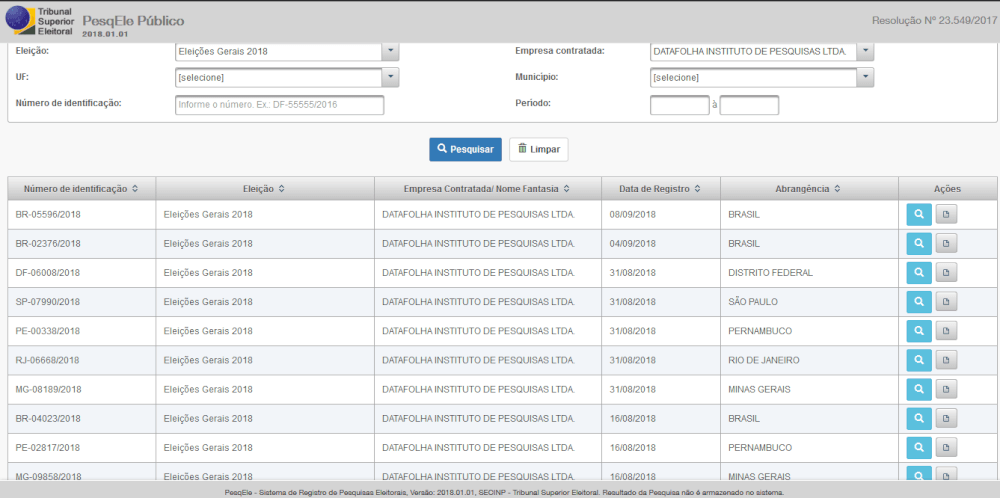Sort by Eleição column arrow
Viewport: 1000px width, 498px height.
click(281, 189)
